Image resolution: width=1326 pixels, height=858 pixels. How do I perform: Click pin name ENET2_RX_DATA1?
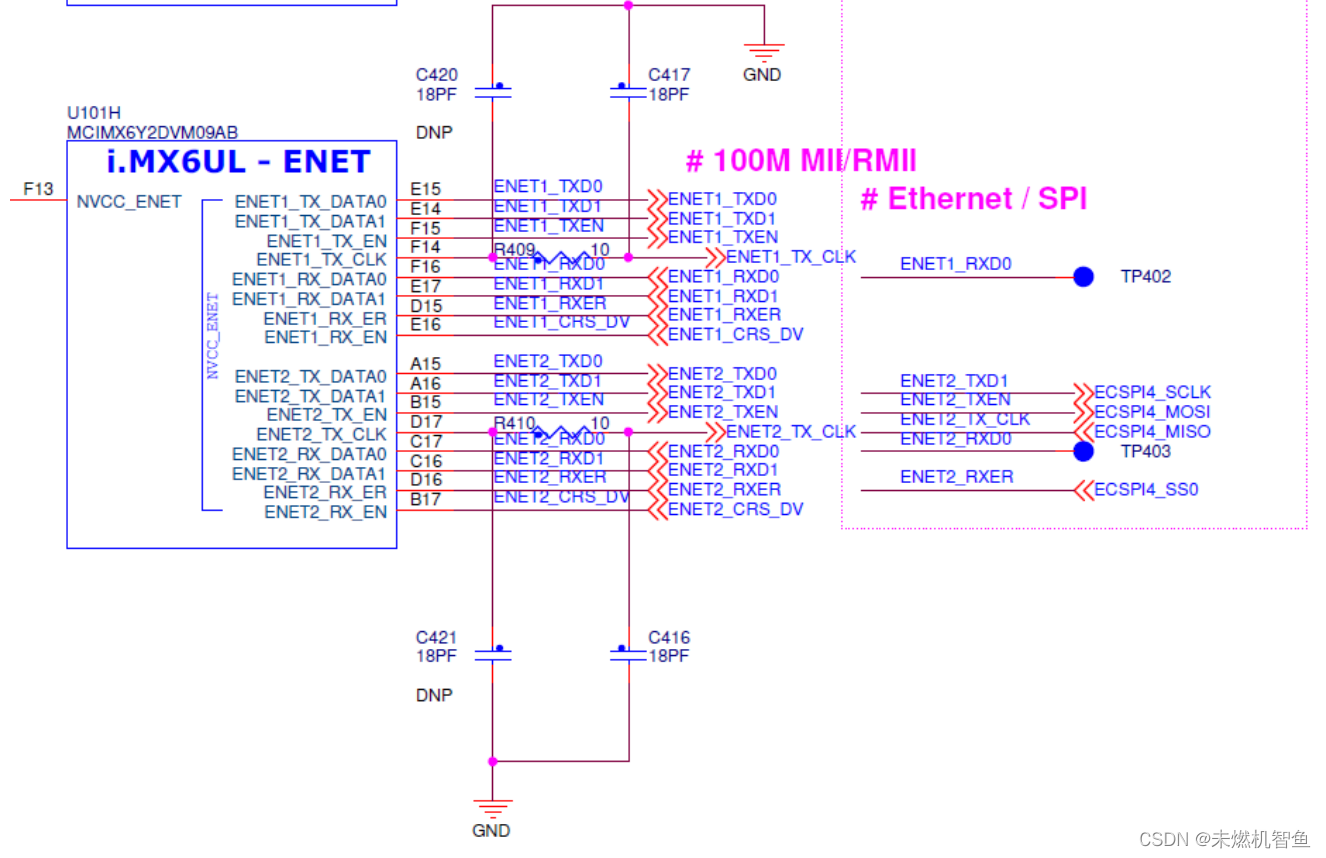pos(310,474)
